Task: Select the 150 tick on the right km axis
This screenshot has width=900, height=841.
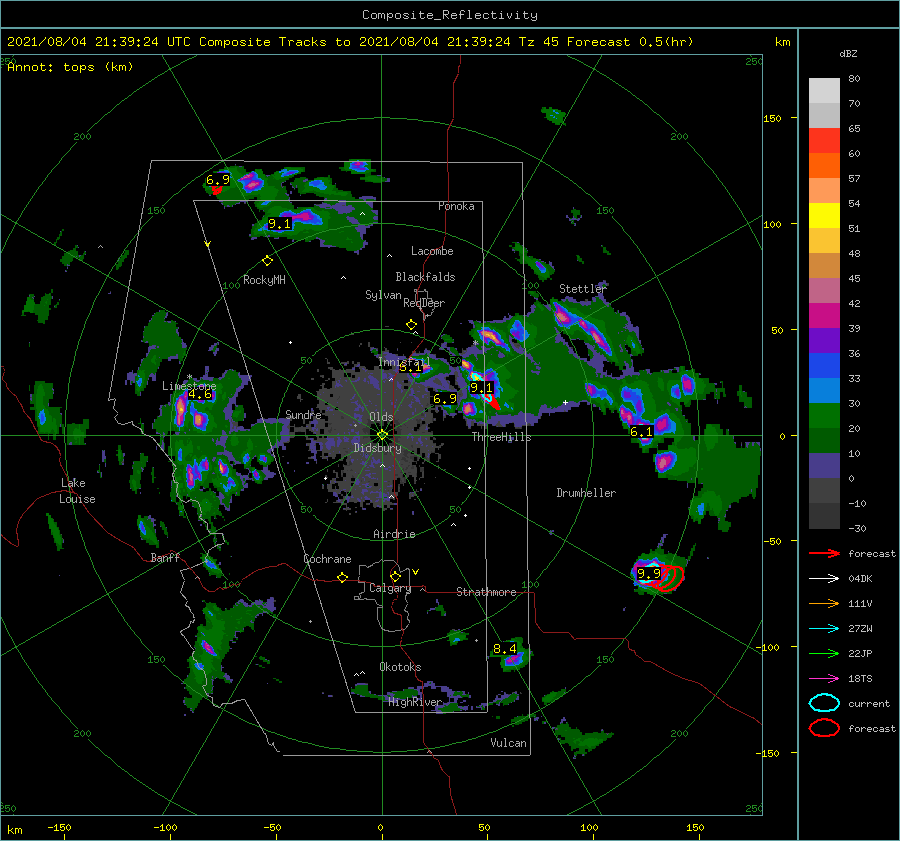Action: (x=772, y=118)
